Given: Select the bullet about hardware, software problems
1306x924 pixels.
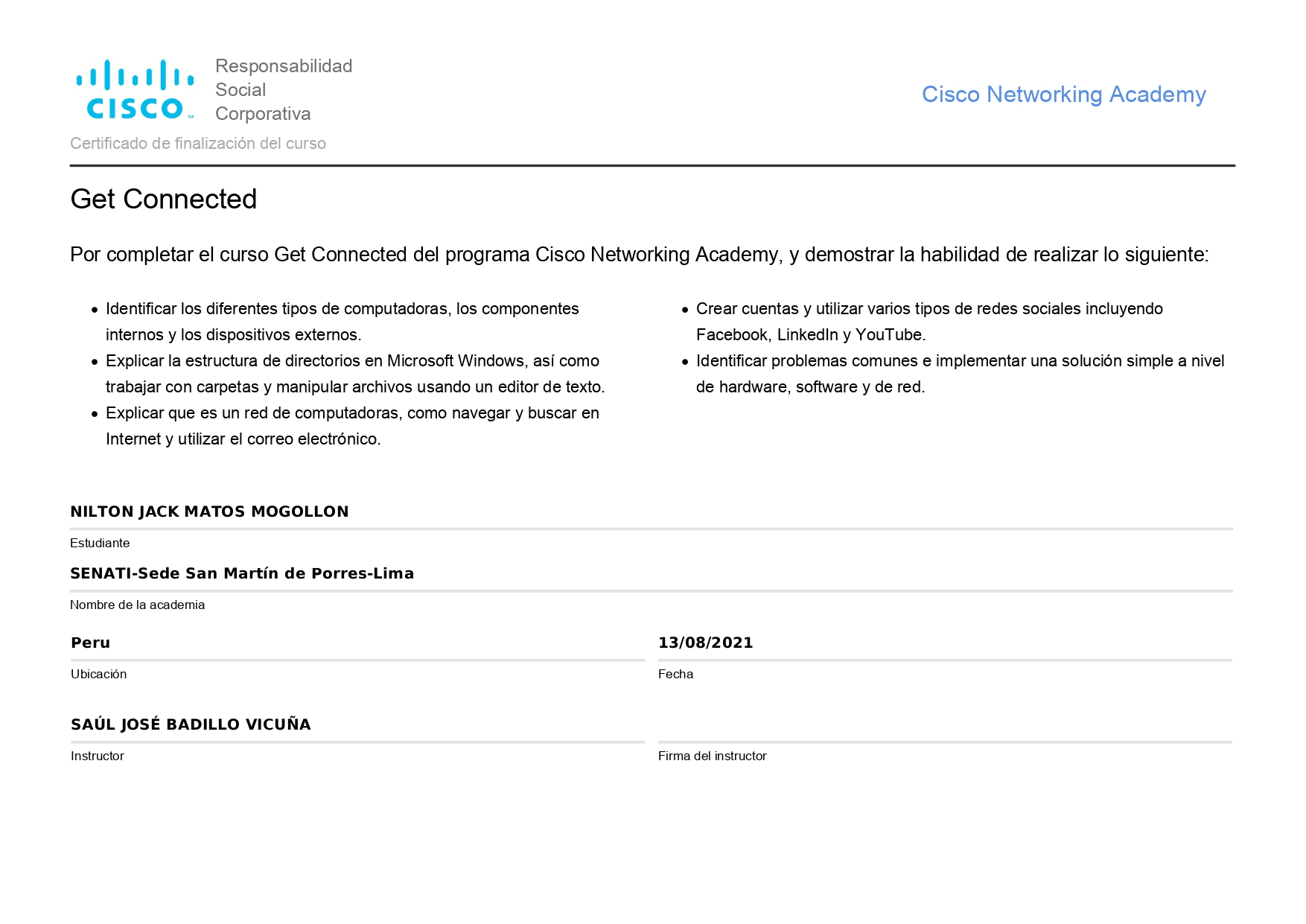Looking at the screenshot, I should (959, 374).
